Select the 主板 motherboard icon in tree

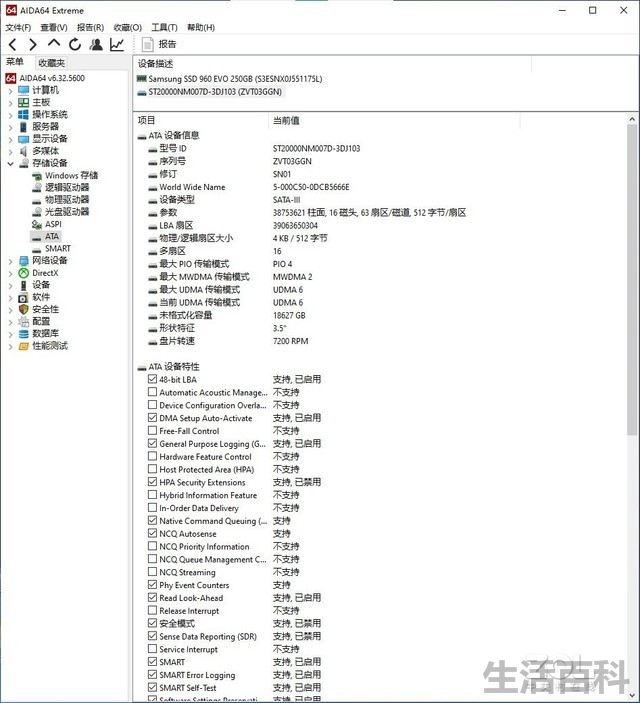tap(24, 102)
